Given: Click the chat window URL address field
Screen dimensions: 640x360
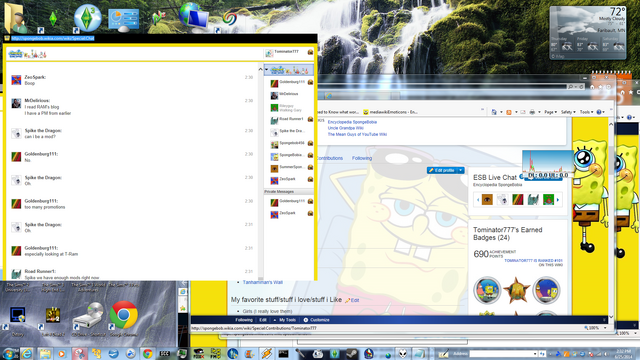Looking at the screenshot, I should (53, 38).
